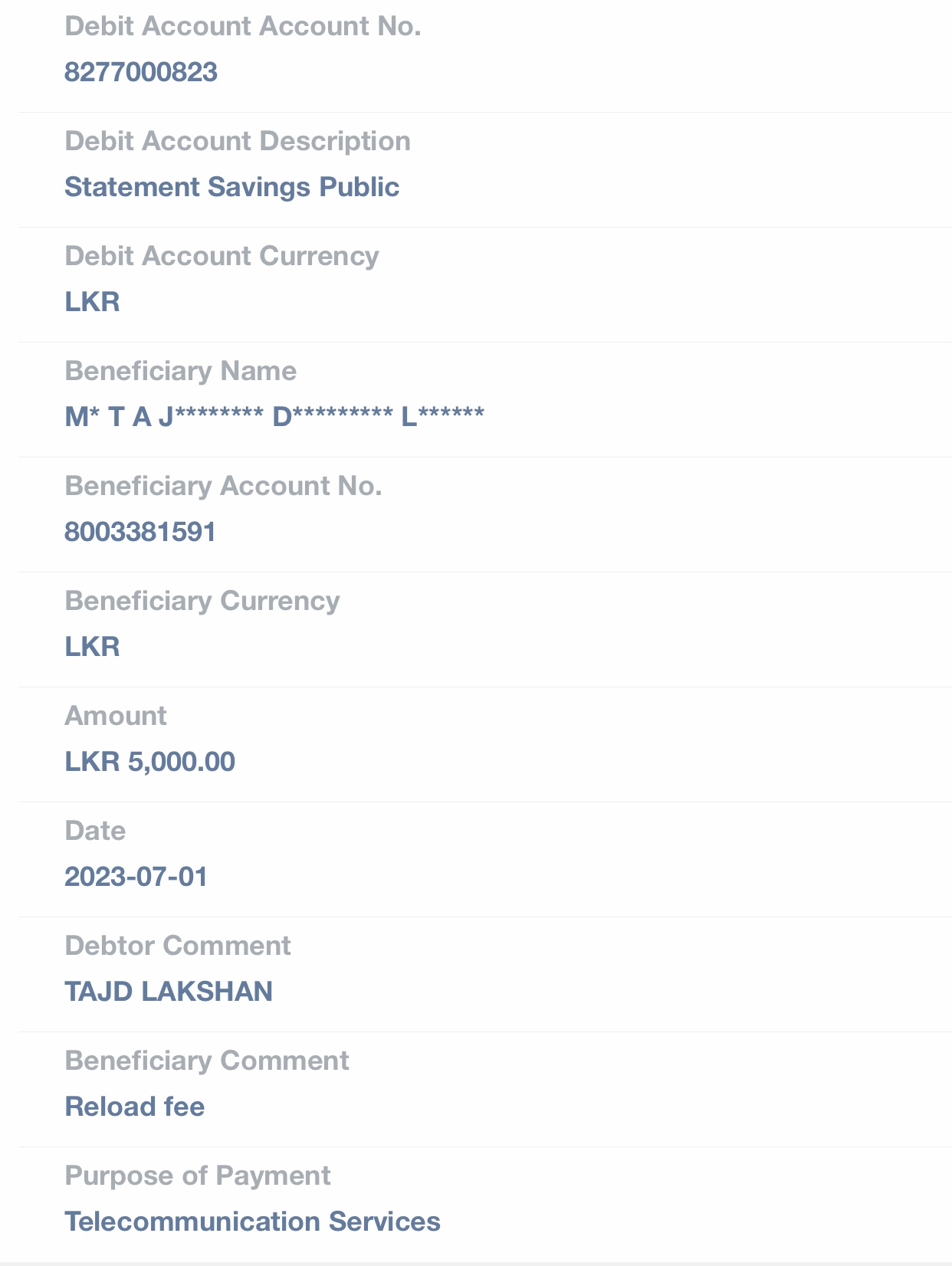Tap the Statement Savings Public value

click(x=231, y=187)
